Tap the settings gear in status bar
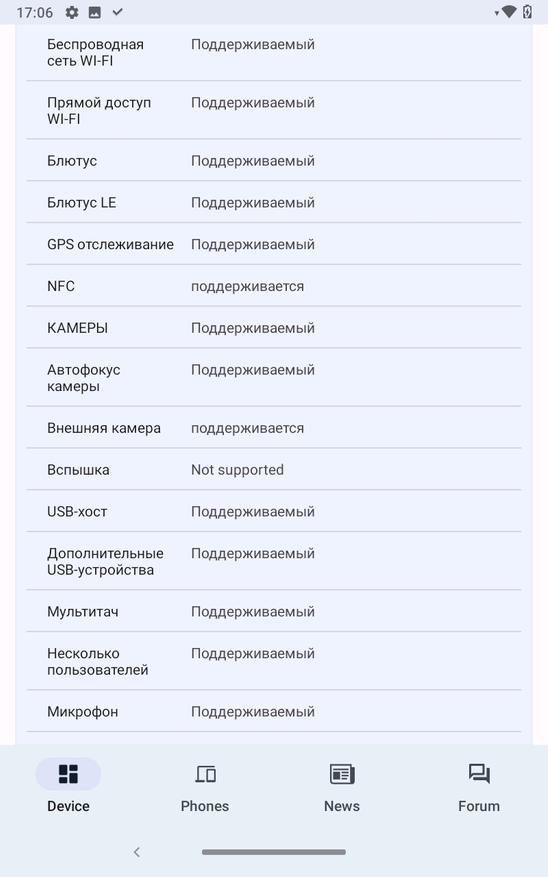Viewport: 548px width, 877px height. pos(72,12)
